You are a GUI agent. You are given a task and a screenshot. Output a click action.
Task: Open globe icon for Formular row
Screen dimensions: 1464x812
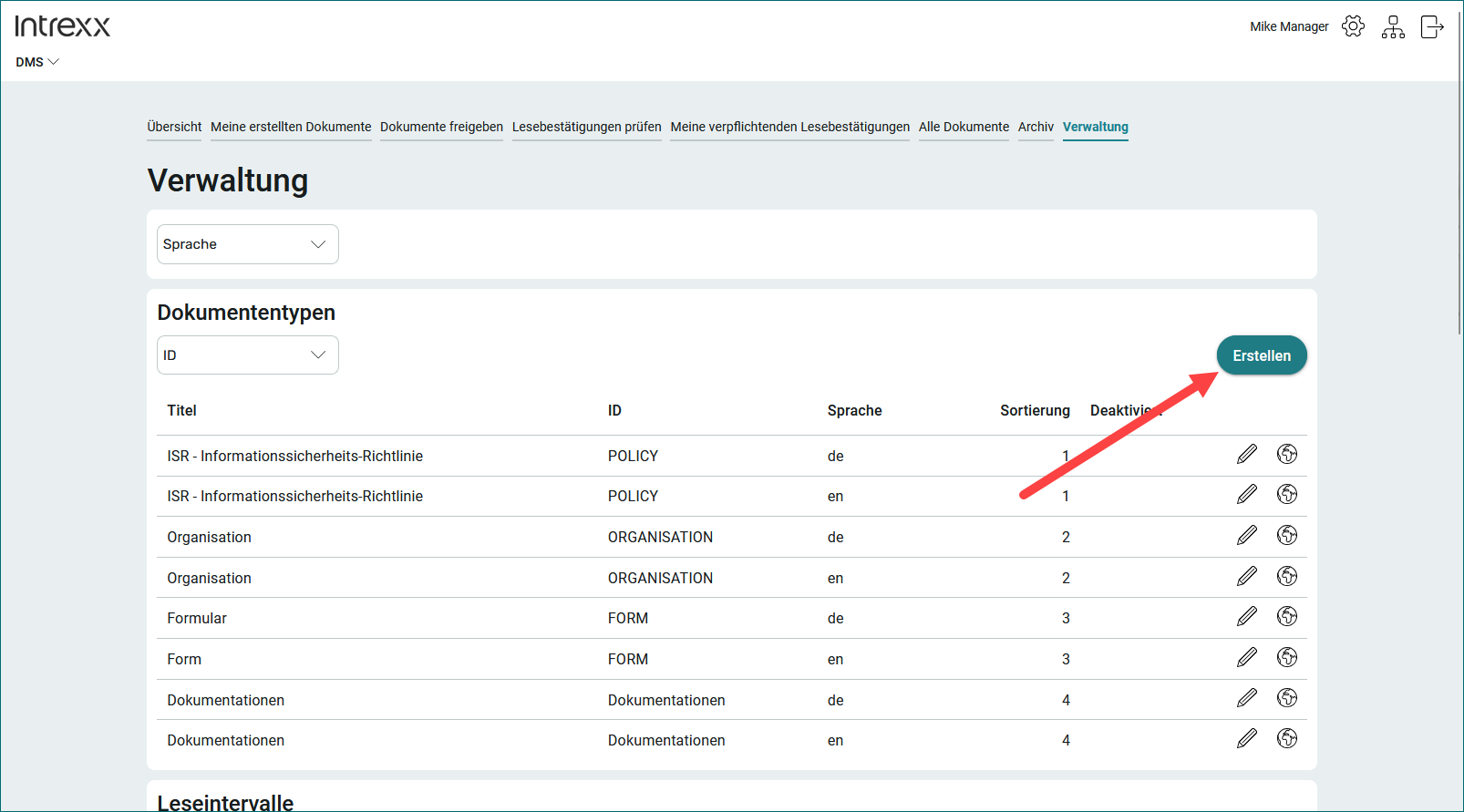(1287, 616)
